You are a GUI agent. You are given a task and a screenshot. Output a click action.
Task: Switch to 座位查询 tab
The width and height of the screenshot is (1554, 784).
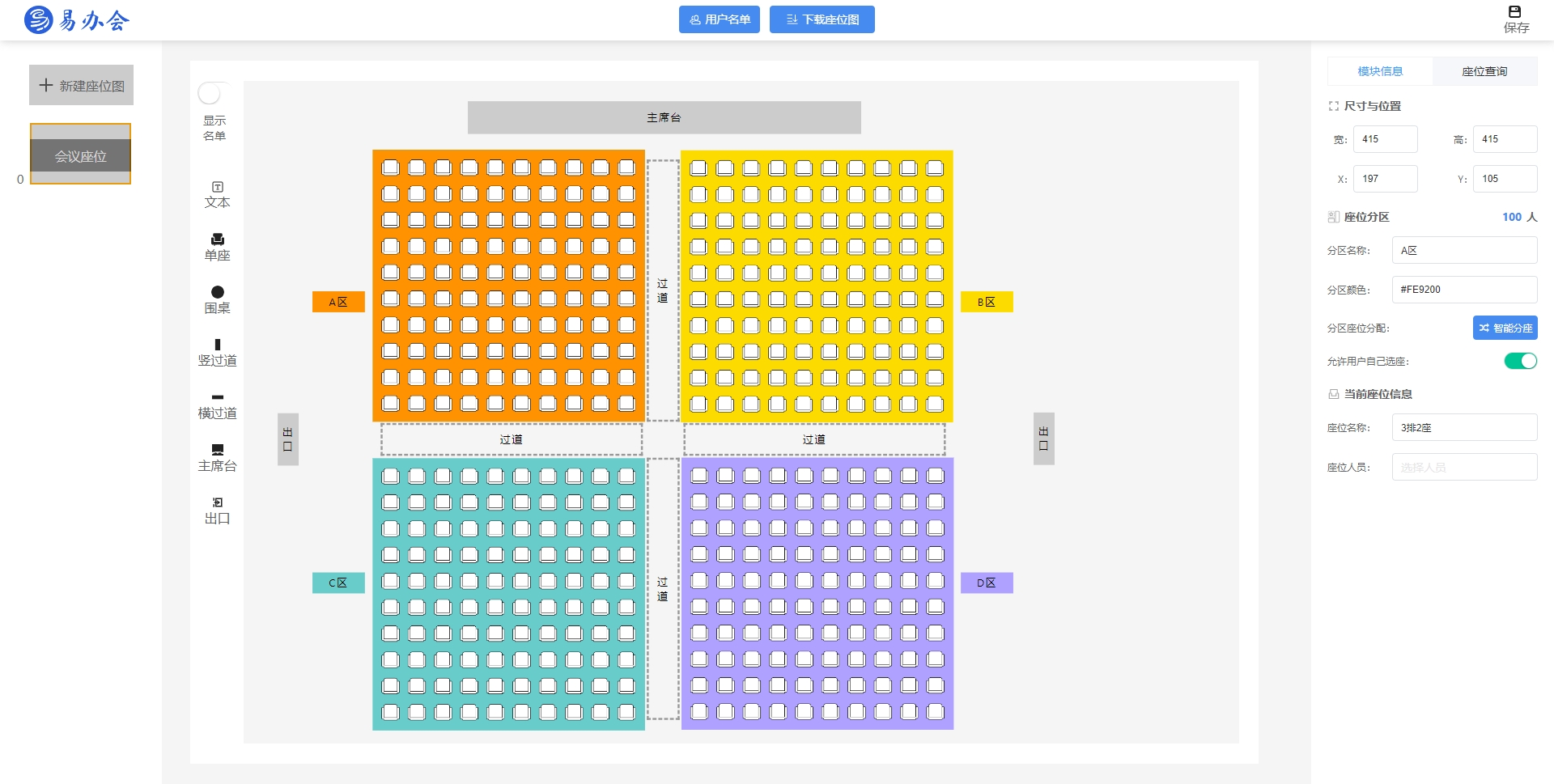pyautogui.click(x=1484, y=71)
